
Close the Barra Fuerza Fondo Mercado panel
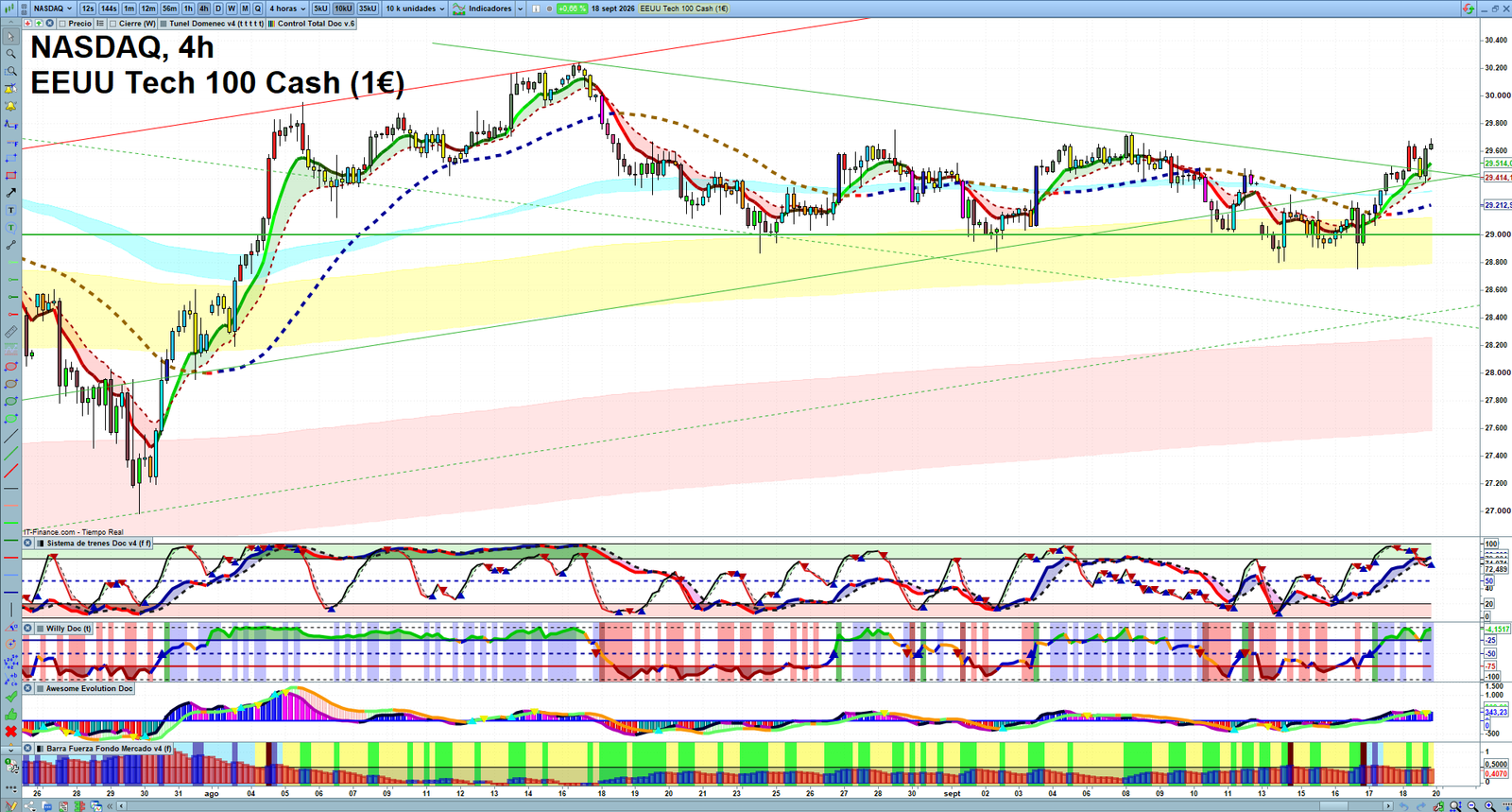point(28,749)
